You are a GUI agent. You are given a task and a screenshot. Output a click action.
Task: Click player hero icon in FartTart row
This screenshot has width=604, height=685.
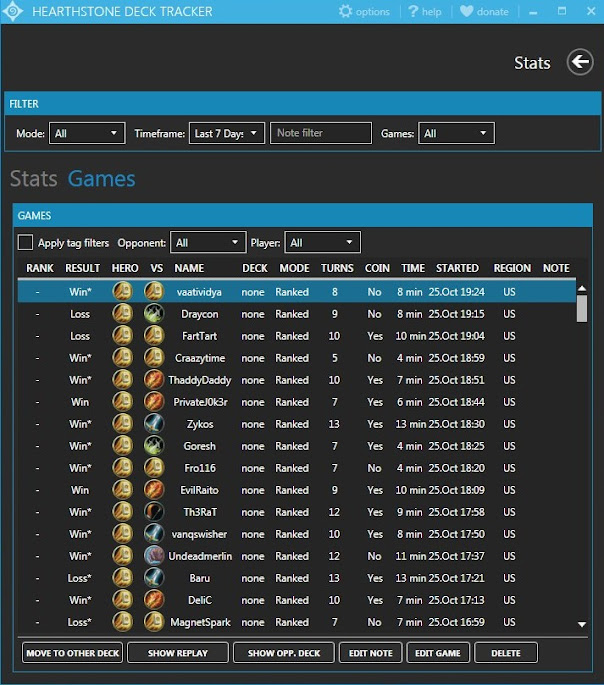(122, 336)
